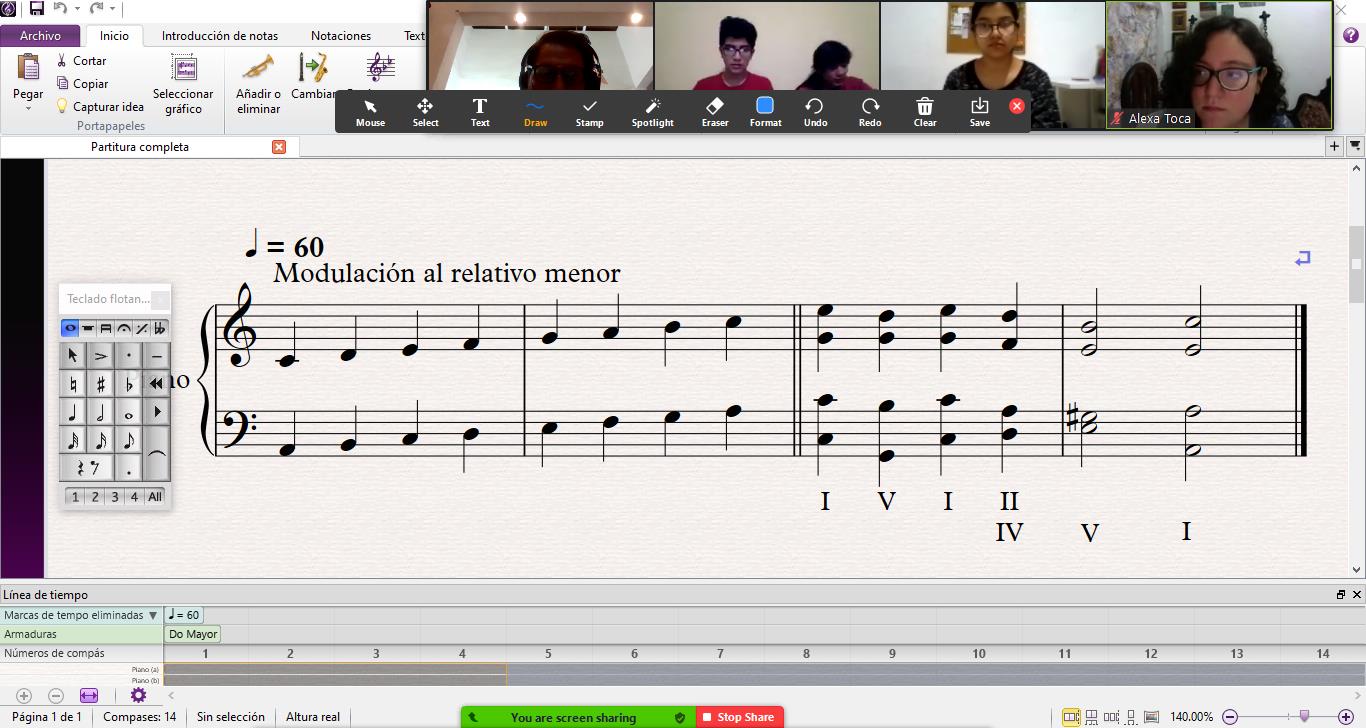Screen dimensions: 1366x728
Task: Click the Stop Share button
Action: coord(739,717)
